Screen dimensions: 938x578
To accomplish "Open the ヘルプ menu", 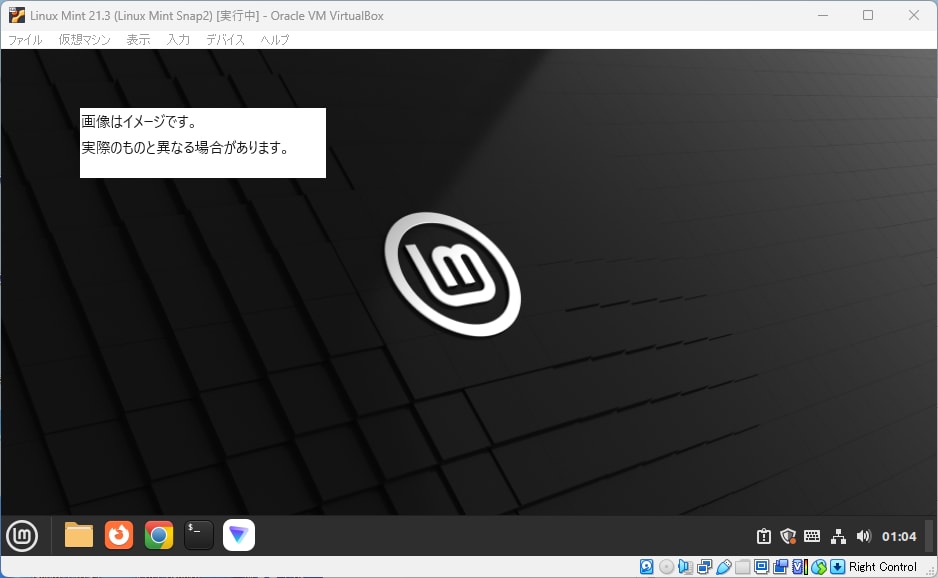I will tap(275, 39).
